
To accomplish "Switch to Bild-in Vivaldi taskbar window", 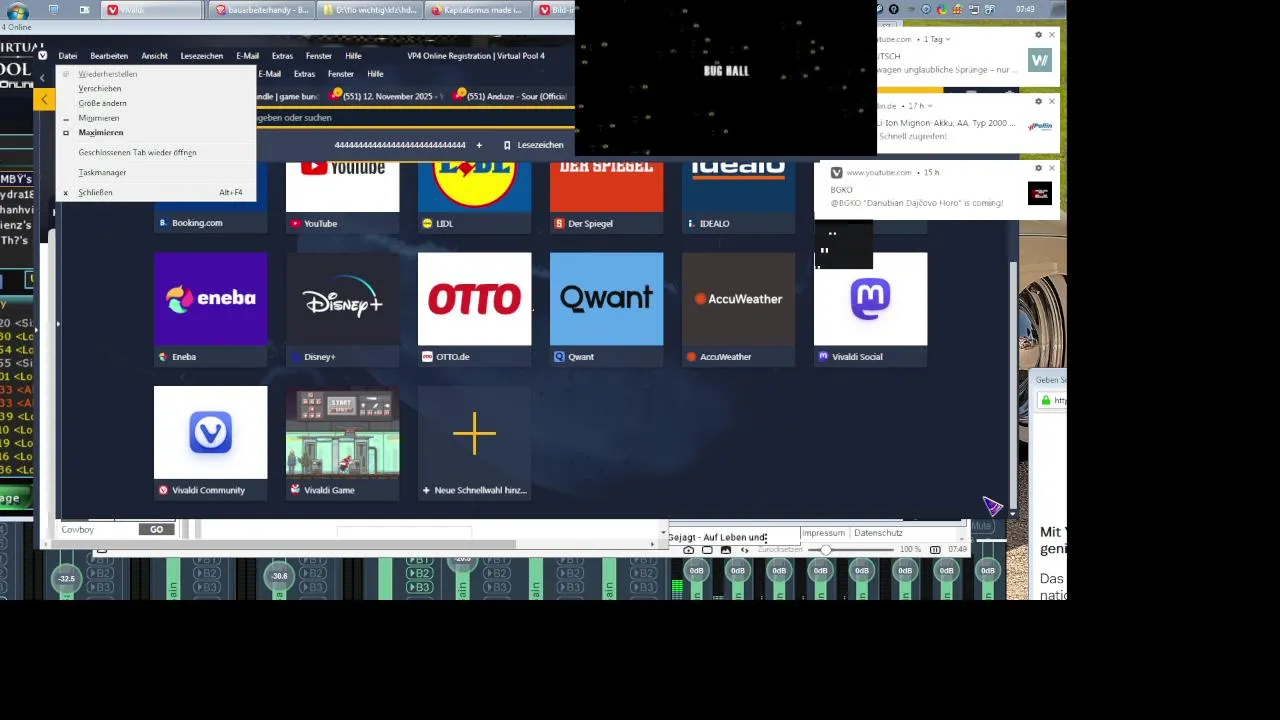I will [554, 10].
